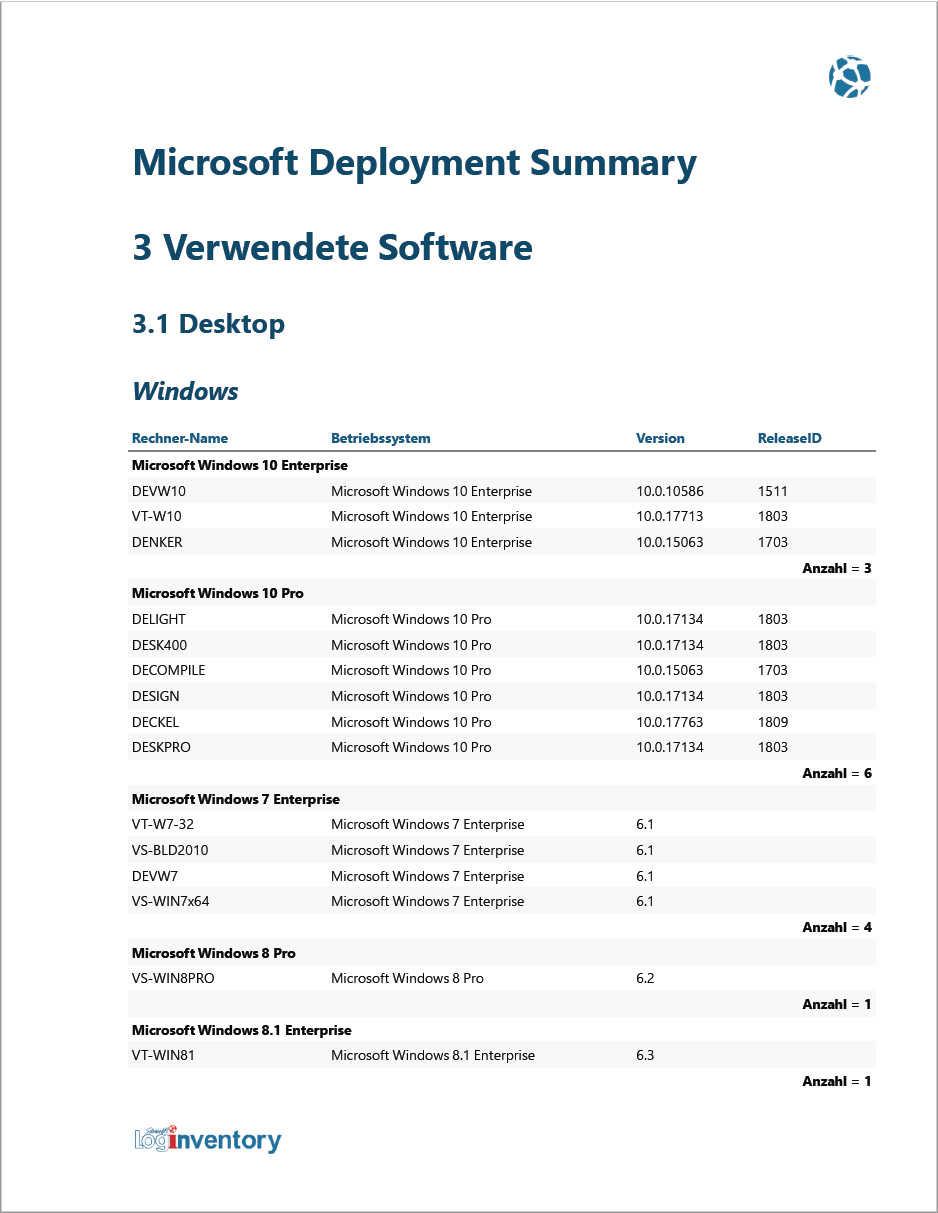Click OS cell in DENKER row

[x=432, y=542]
